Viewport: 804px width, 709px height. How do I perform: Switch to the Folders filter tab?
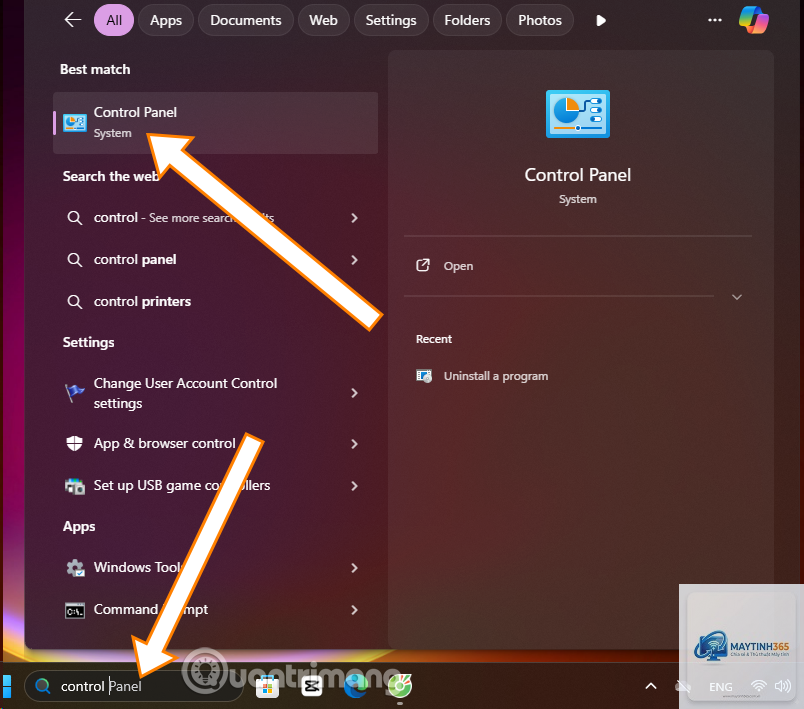click(467, 20)
